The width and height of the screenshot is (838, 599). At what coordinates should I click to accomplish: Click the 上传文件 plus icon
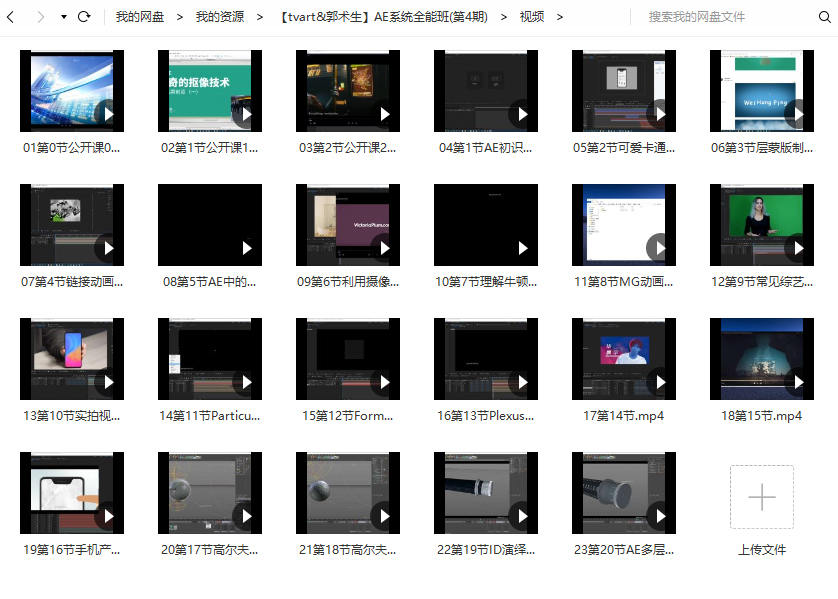pos(761,497)
